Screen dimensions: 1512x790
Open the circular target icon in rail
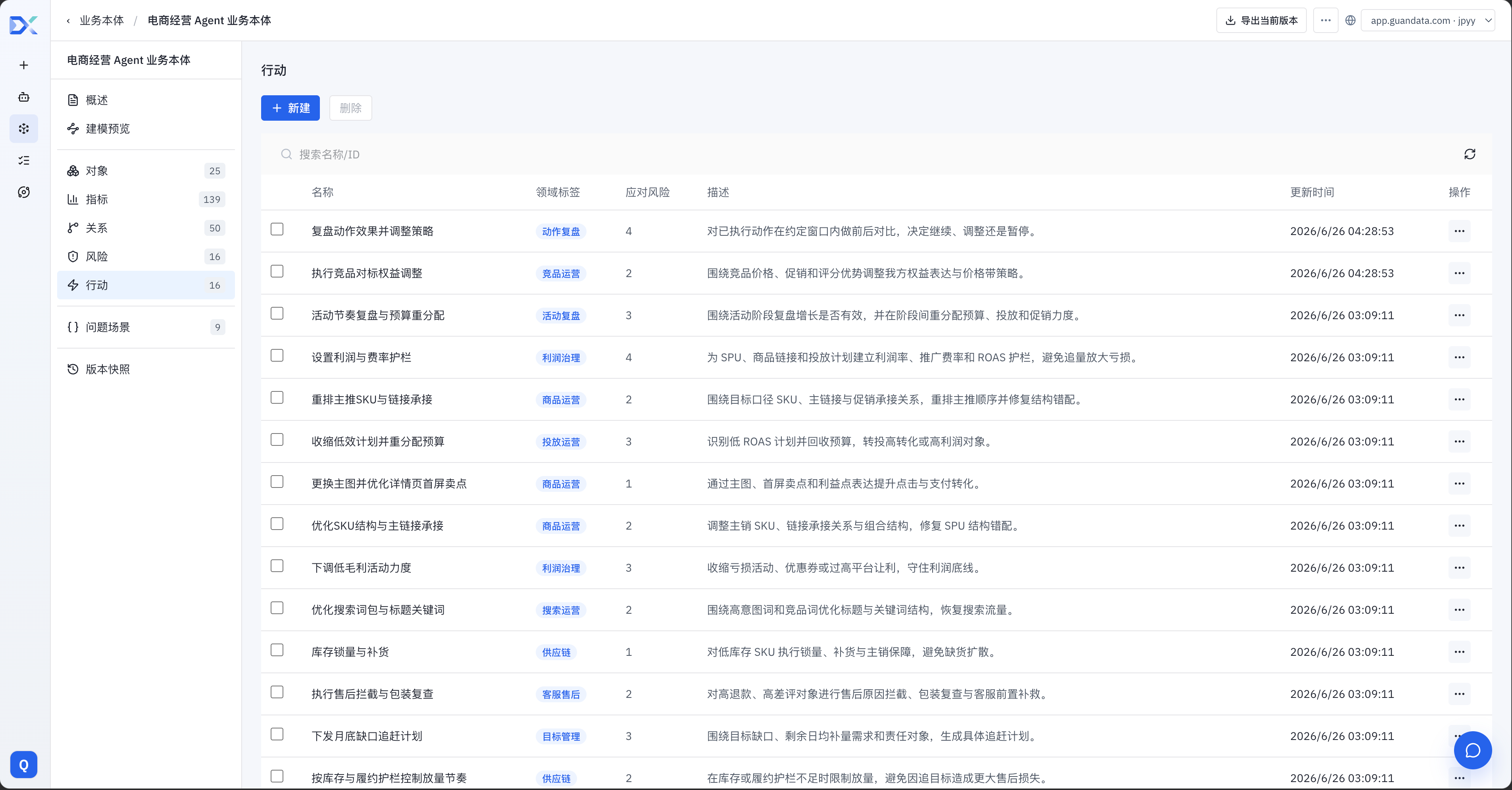(23, 192)
